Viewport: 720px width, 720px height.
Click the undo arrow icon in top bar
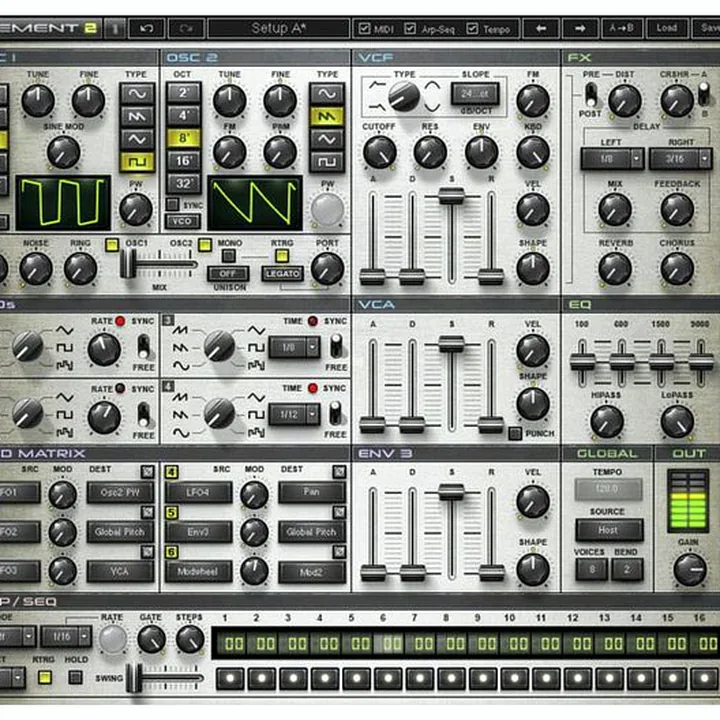[146, 28]
